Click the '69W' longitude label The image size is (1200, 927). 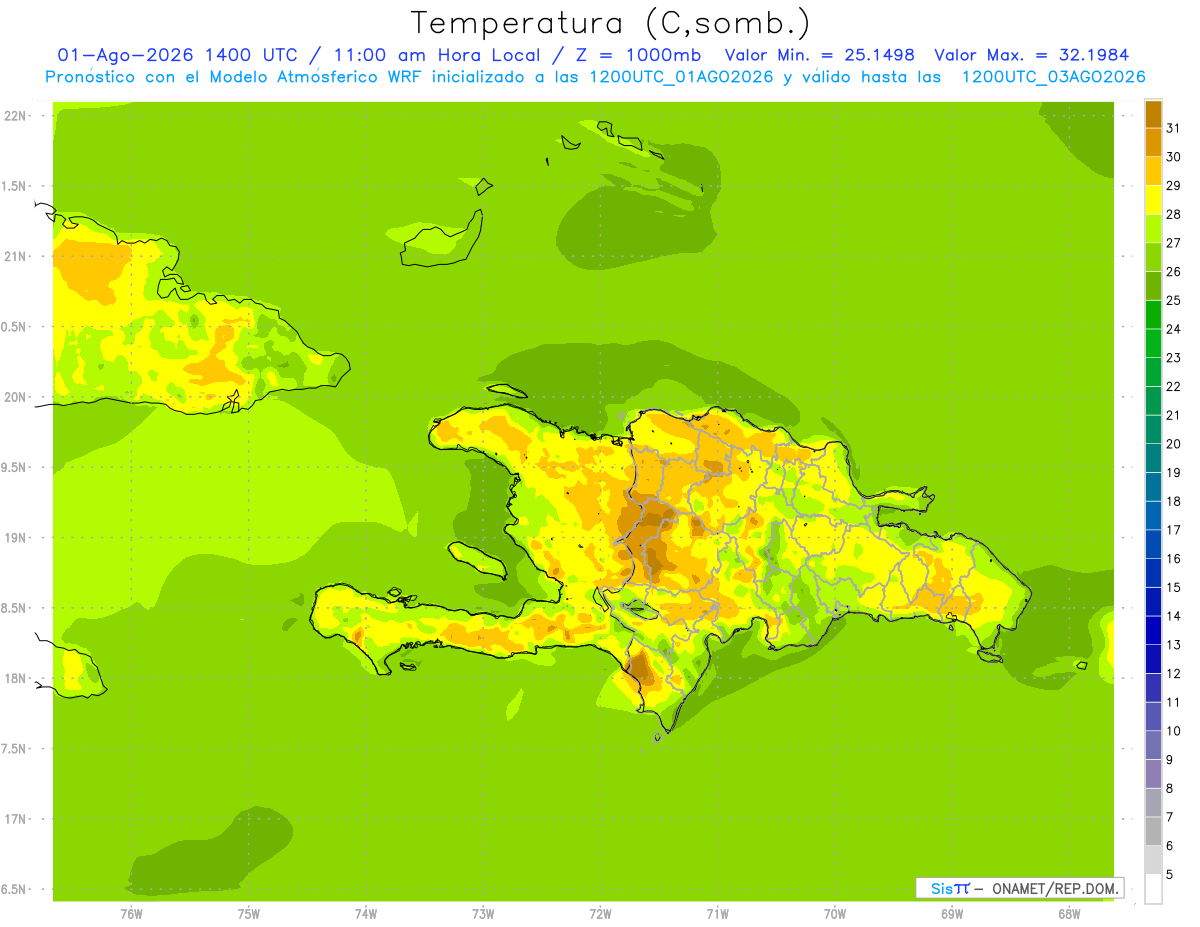952,913
